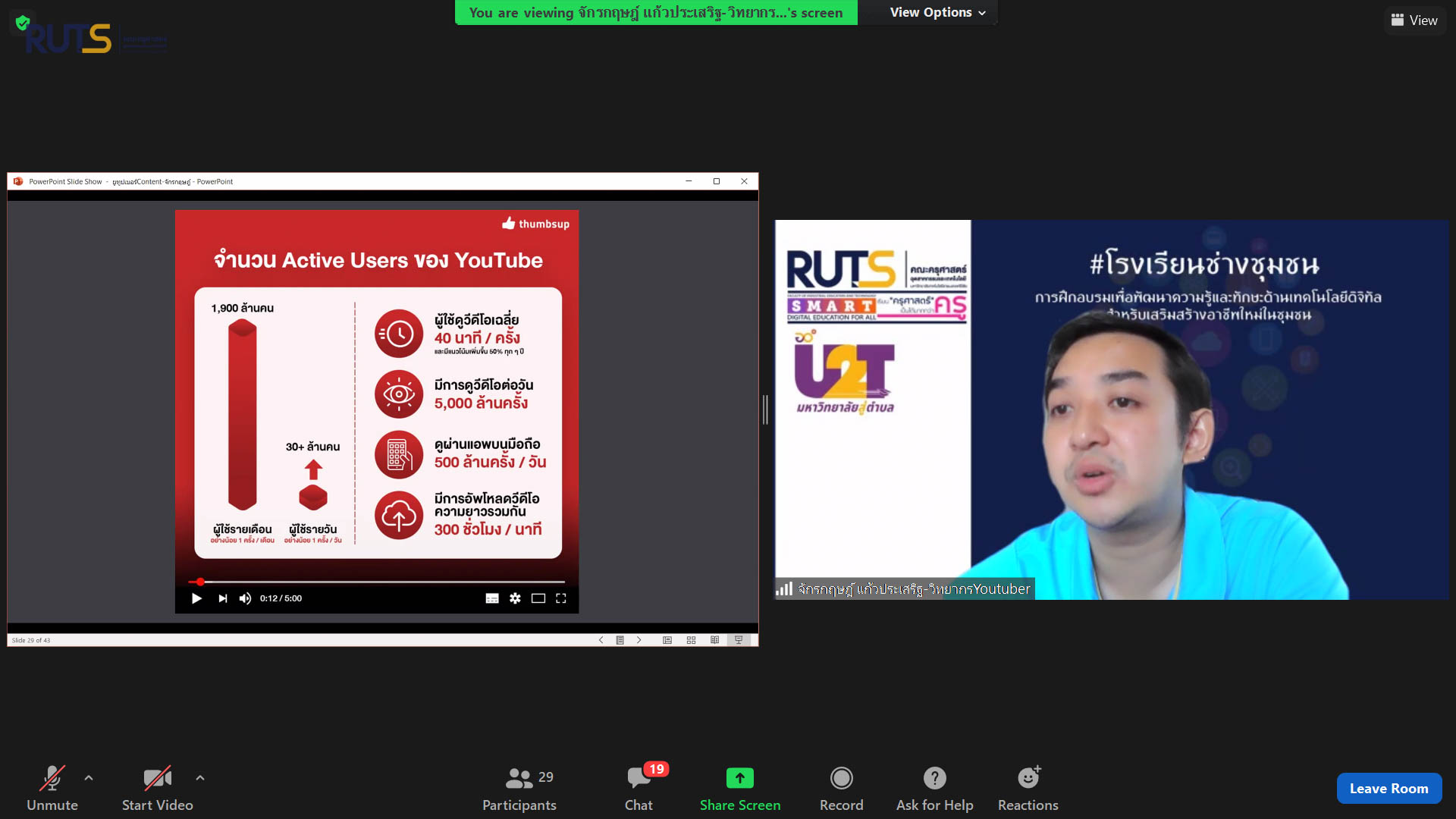This screenshot has height=819, width=1456.
Task: Open audio options arrow beside Unmute
Action: pos(89,778)
